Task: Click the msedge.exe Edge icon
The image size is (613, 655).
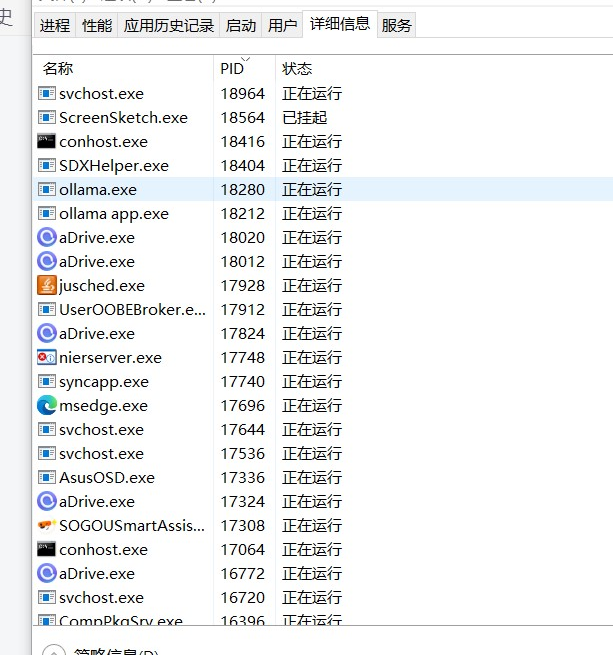Action: tap(46, 405)
